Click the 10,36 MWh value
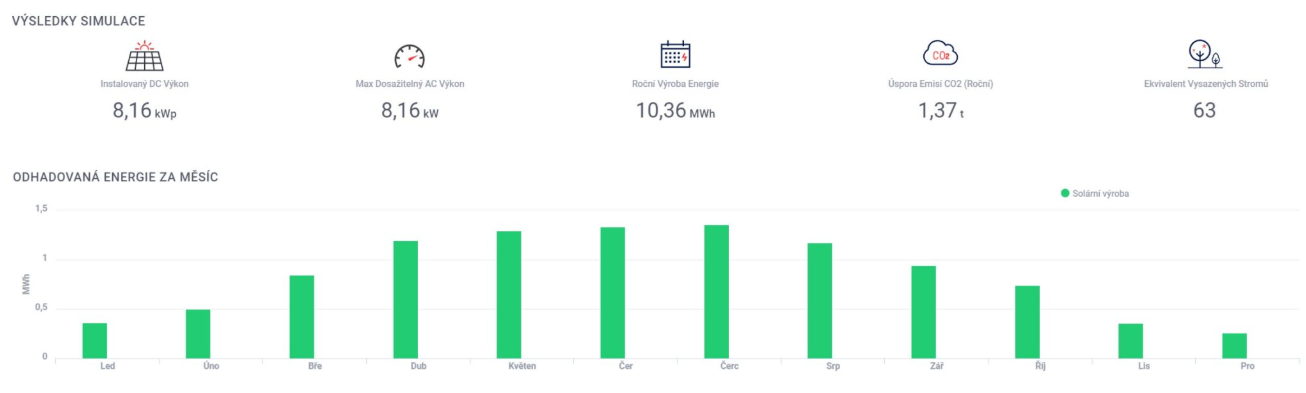 tap(676, 112)
